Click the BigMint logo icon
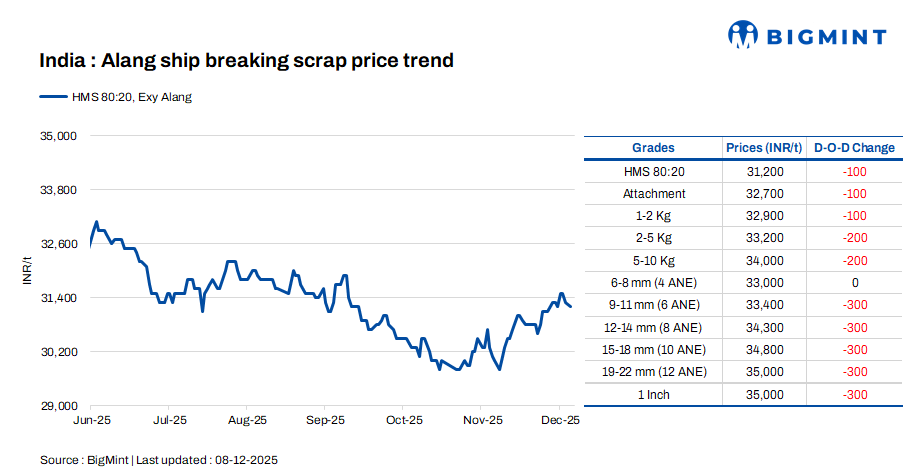This screenshot has height=471, width=904. tap(743, 35)
